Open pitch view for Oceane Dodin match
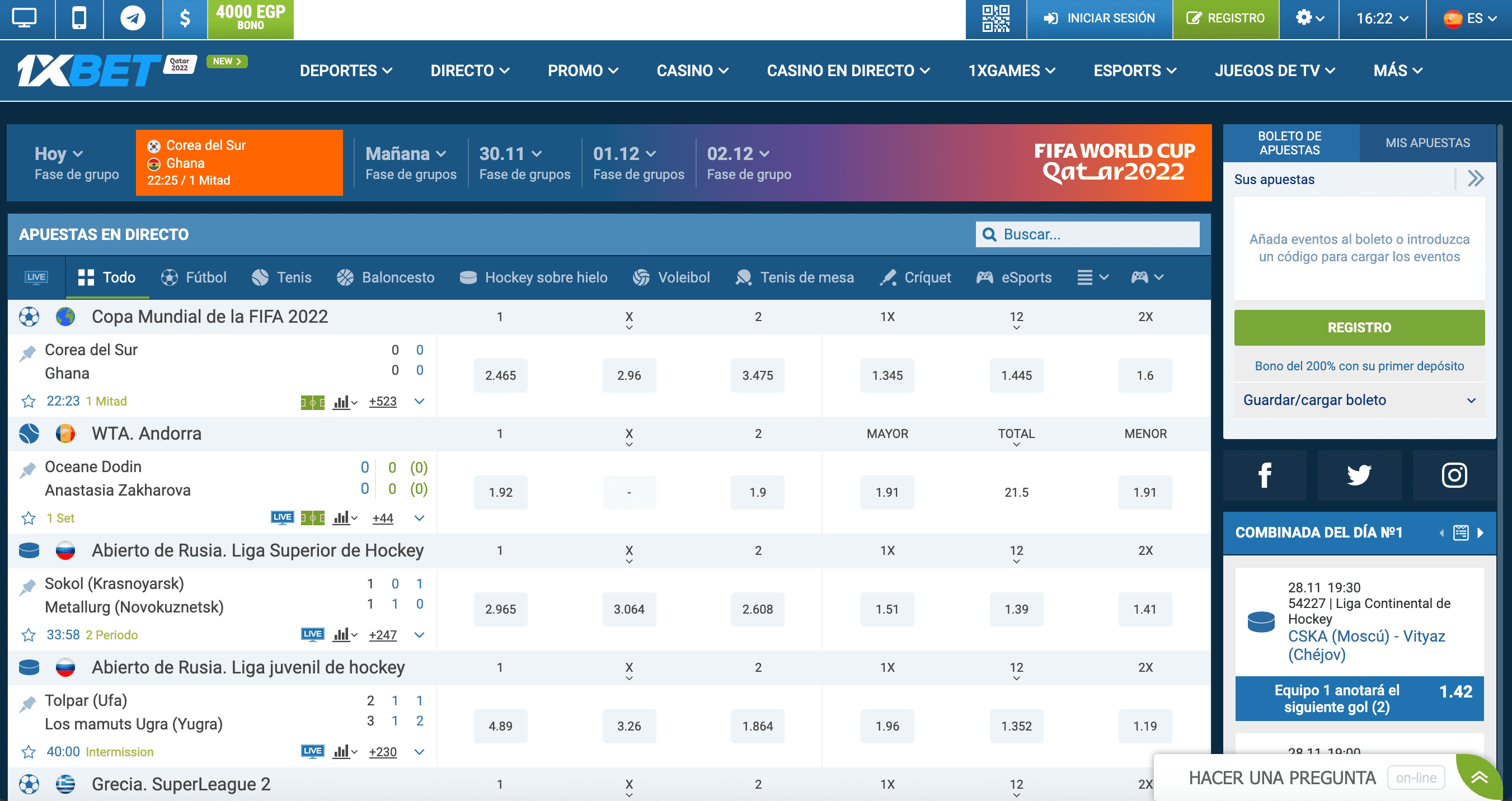The width and height of the screenshot is (1512, 801). point(312,518)
